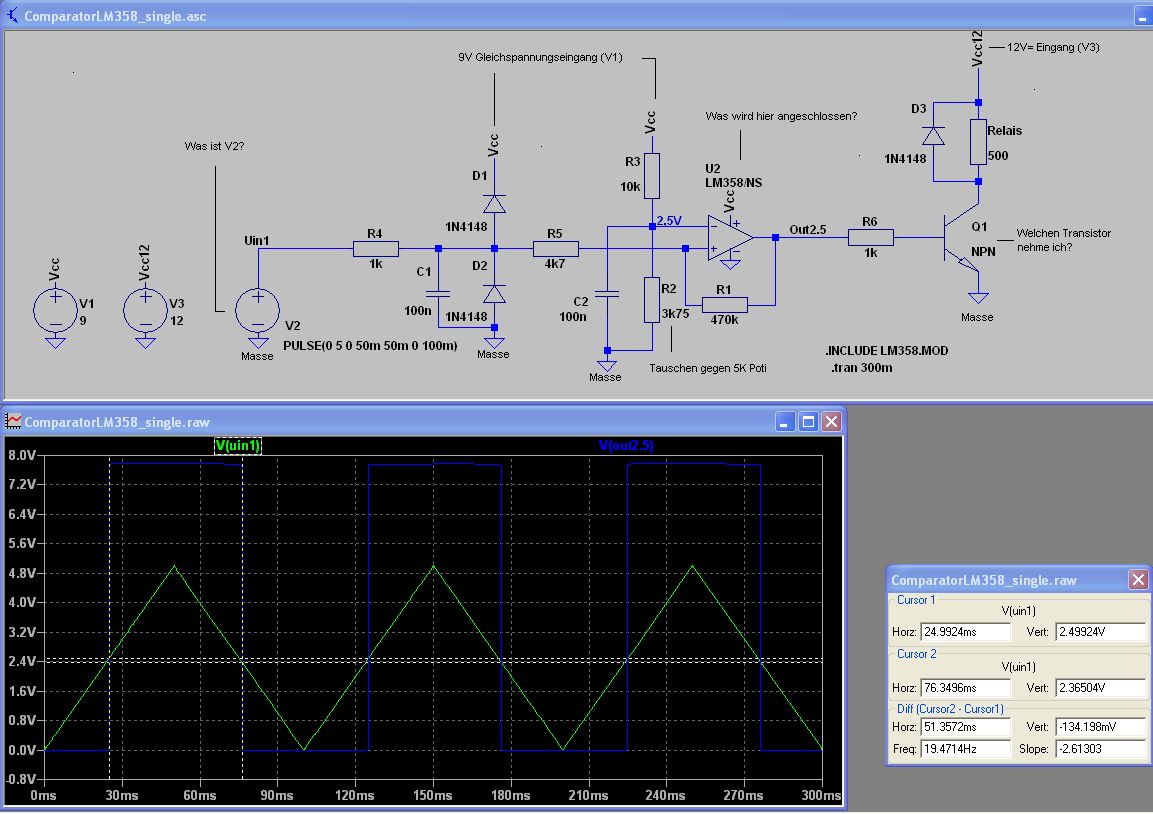
Task: Click the Slope value field
Action: pyautogui.click(x=1100, y=749)
